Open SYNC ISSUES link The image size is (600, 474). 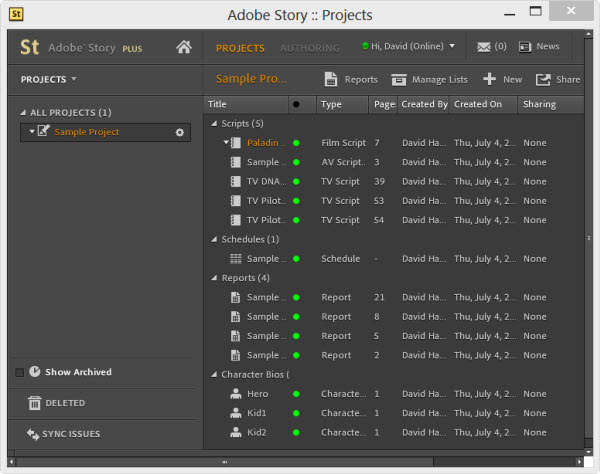[71, 434]
